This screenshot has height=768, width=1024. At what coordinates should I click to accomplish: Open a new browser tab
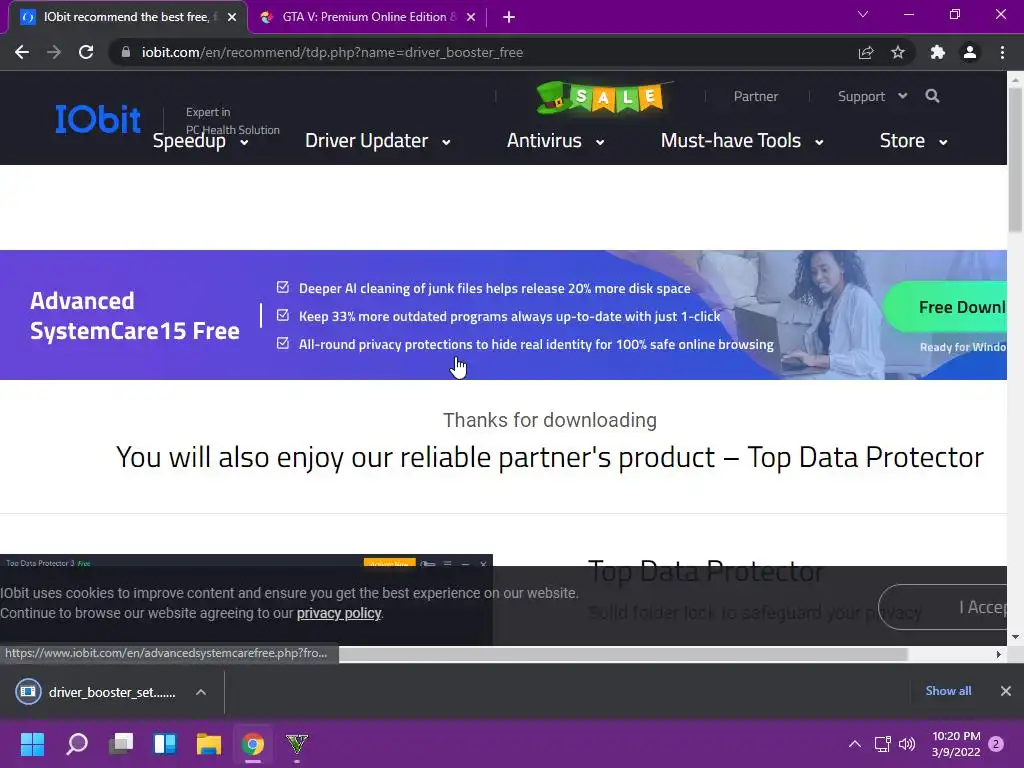[x=509, y=17]
